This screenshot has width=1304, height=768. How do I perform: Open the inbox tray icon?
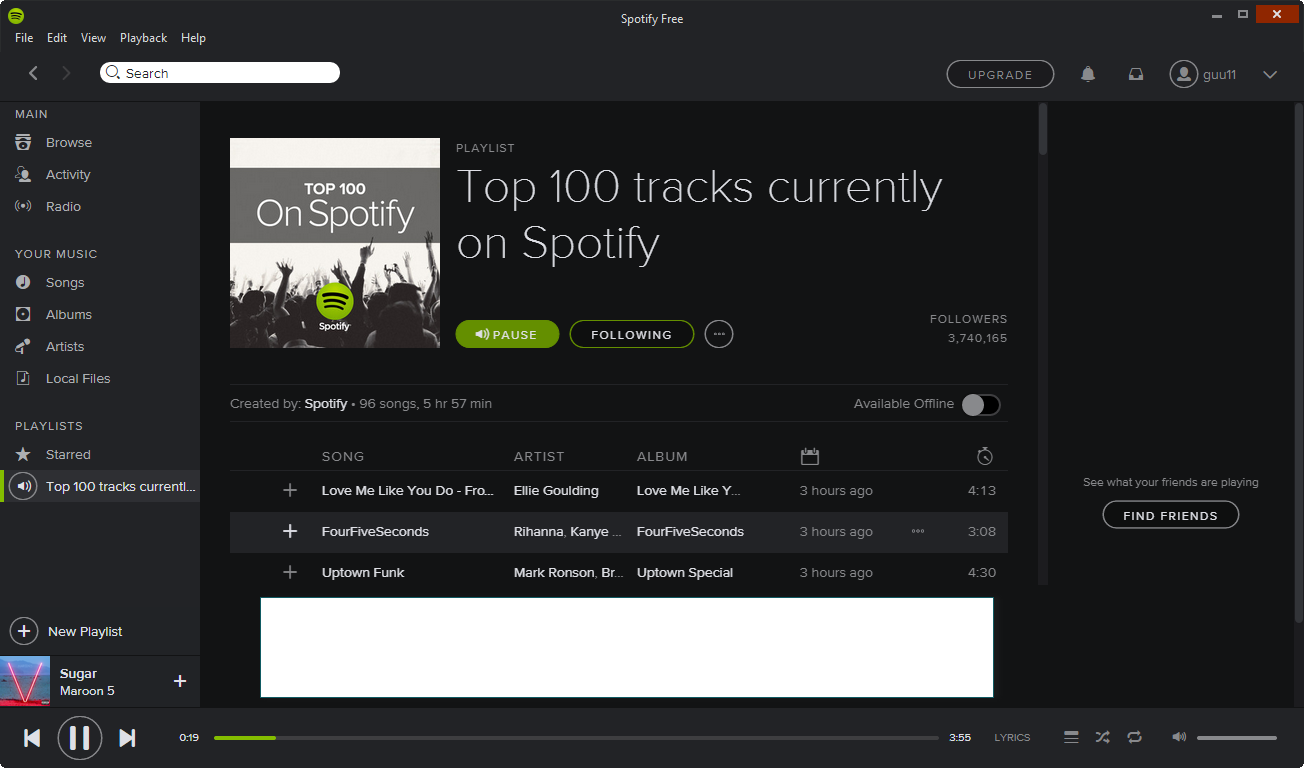pyautogui.click(x=1136, y=74)
